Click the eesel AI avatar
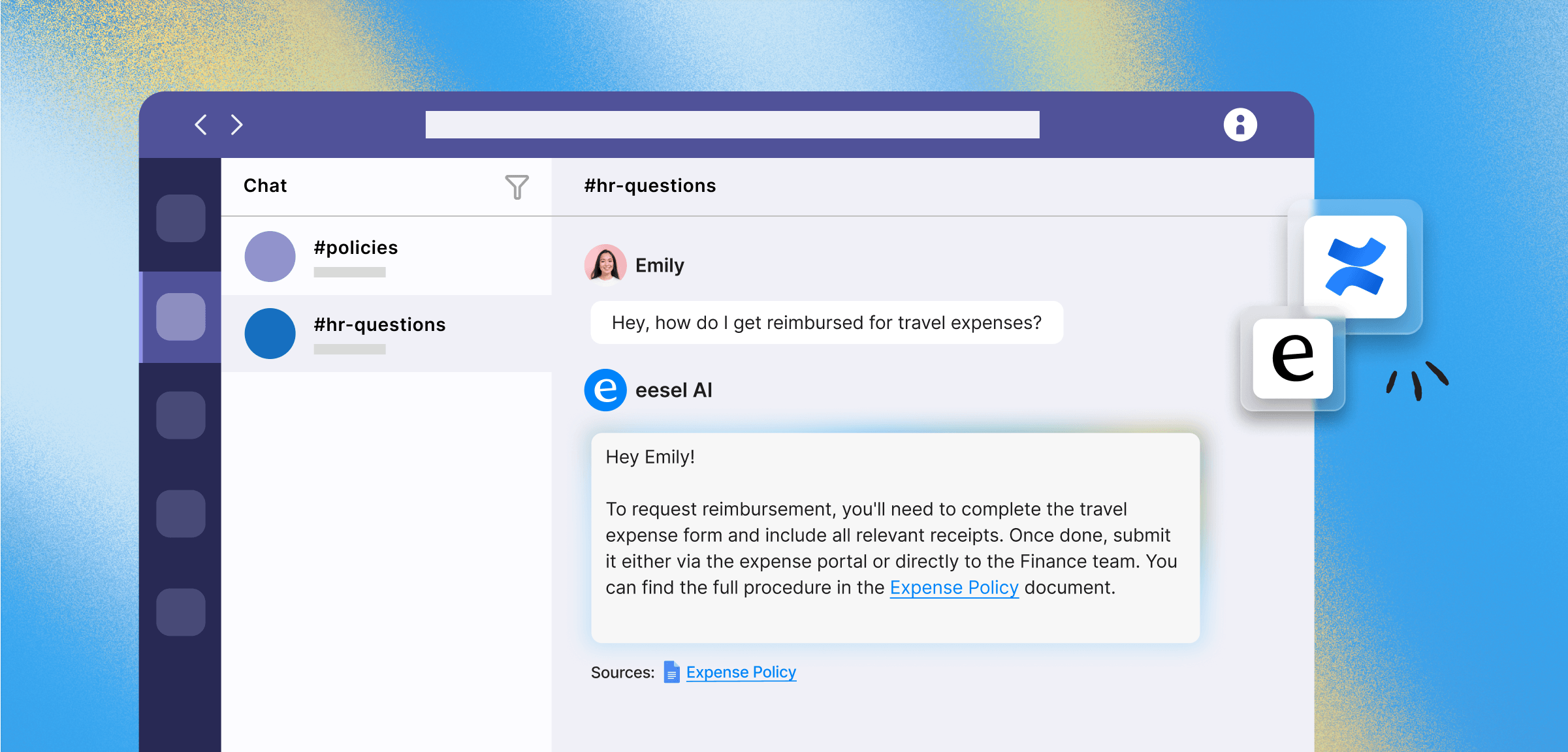 [605, 390]
